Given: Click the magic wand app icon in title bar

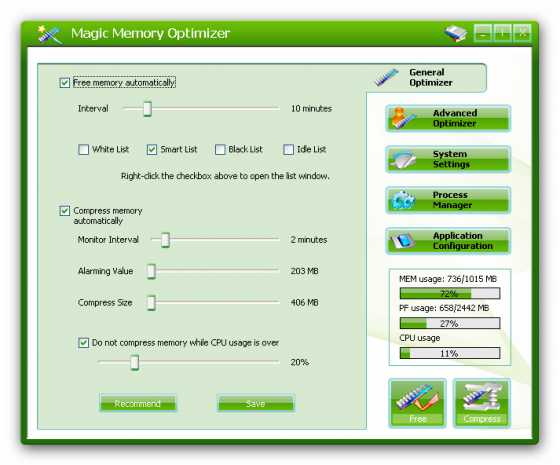Looking at the screenshot, I should (50, 34).
